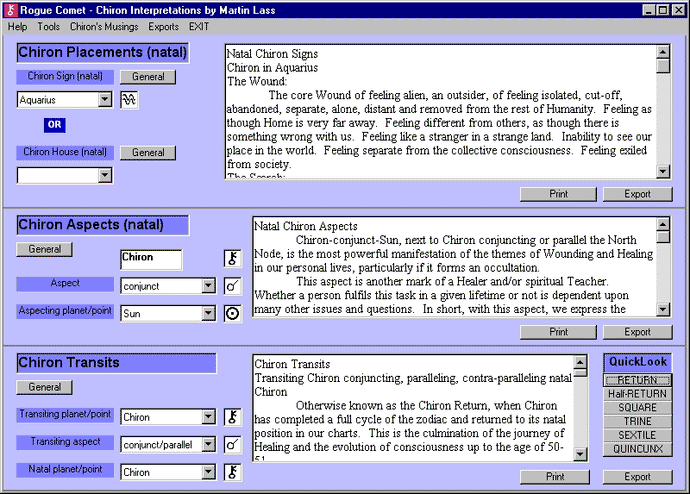Click the Chiron House (natal) label button
The width and height of the screenshot is (690, 494).
[65, 152]
